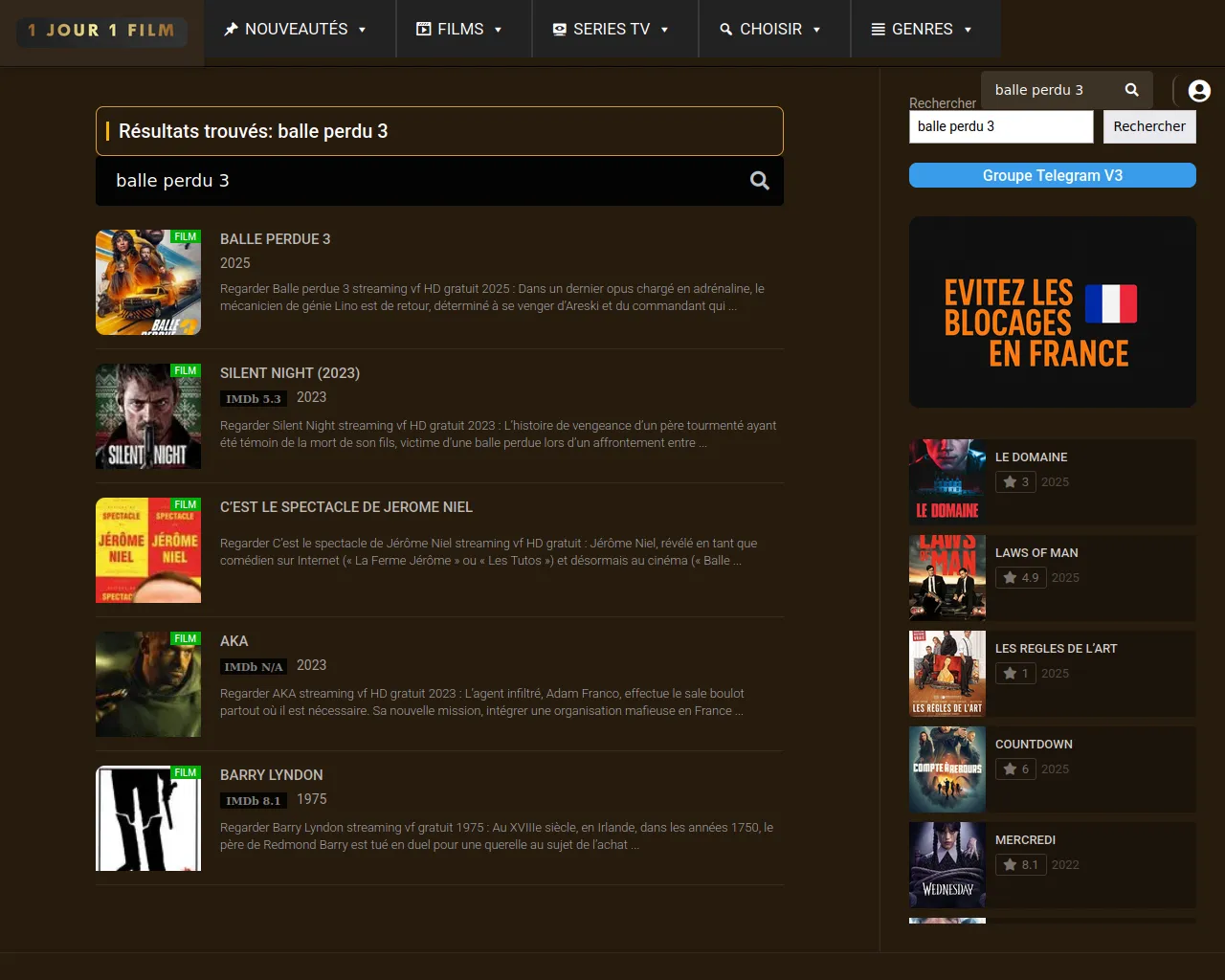
Task: Open the Groupe Telegram V3 link
Action: click(1053, 175)
